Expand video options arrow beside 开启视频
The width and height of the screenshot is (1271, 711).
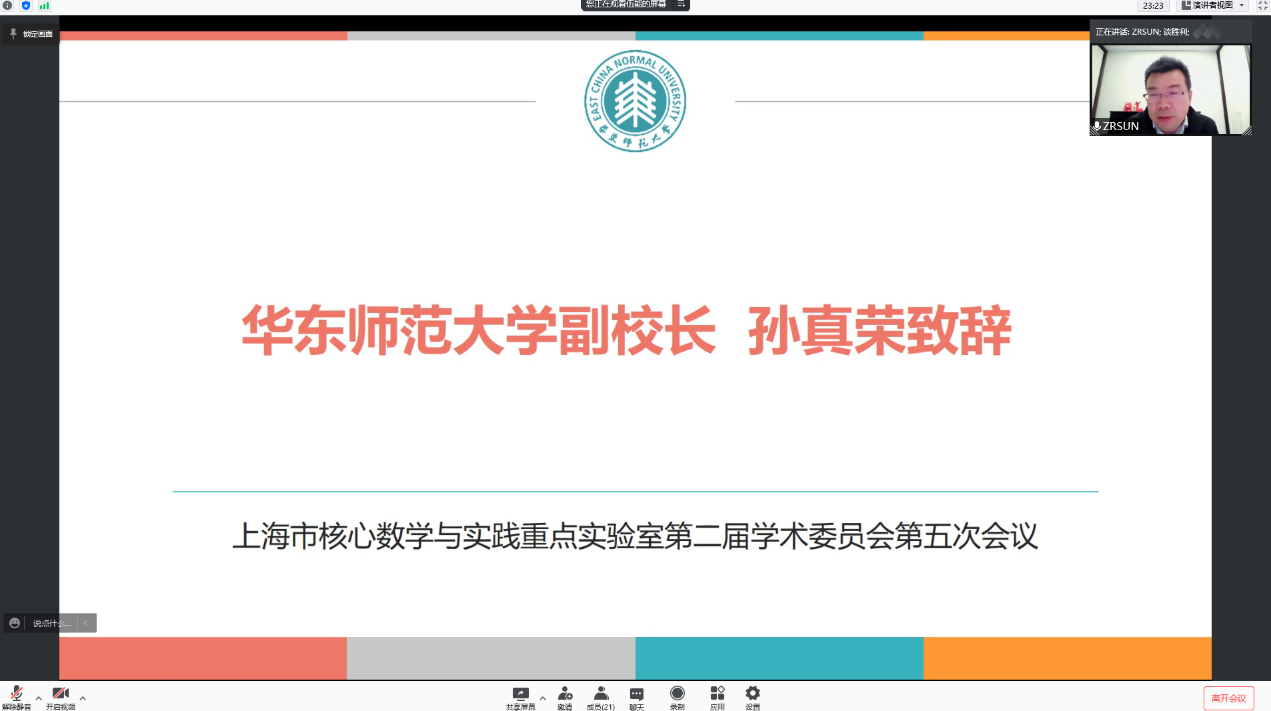click(x=82, y=697)
